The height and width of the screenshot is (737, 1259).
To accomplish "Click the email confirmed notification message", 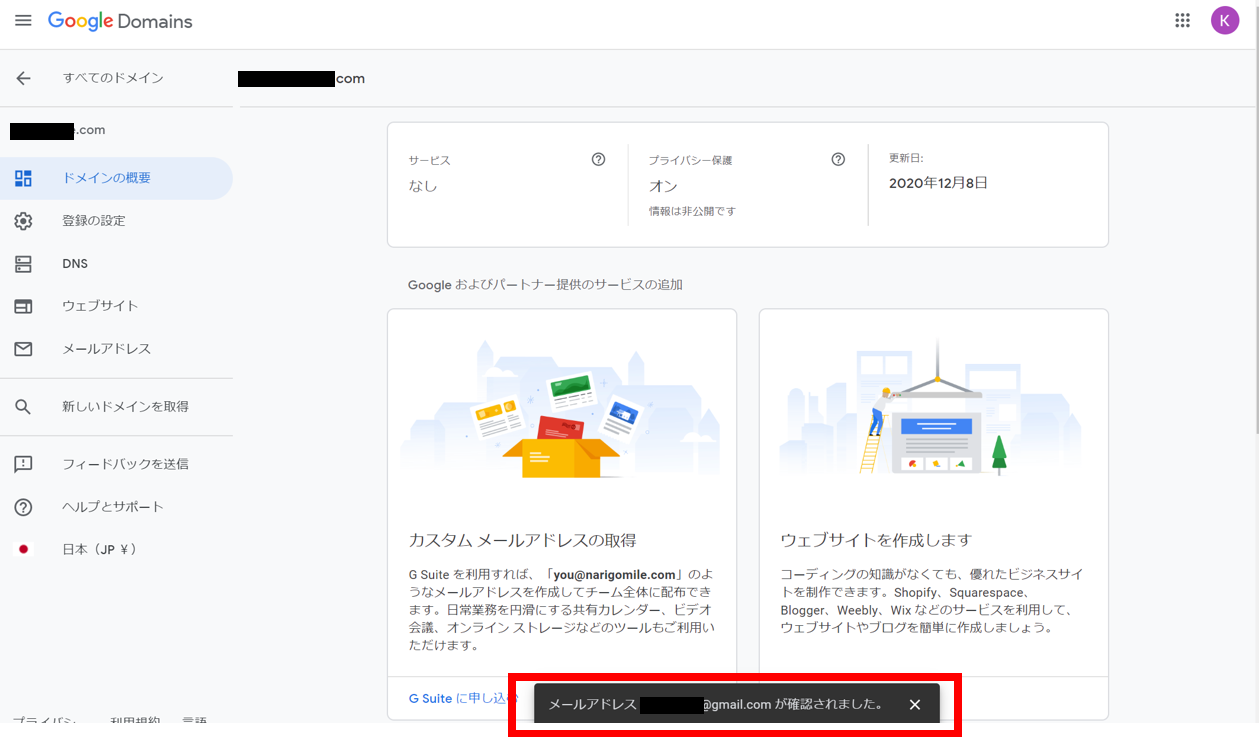I will (x=716, y=704).
